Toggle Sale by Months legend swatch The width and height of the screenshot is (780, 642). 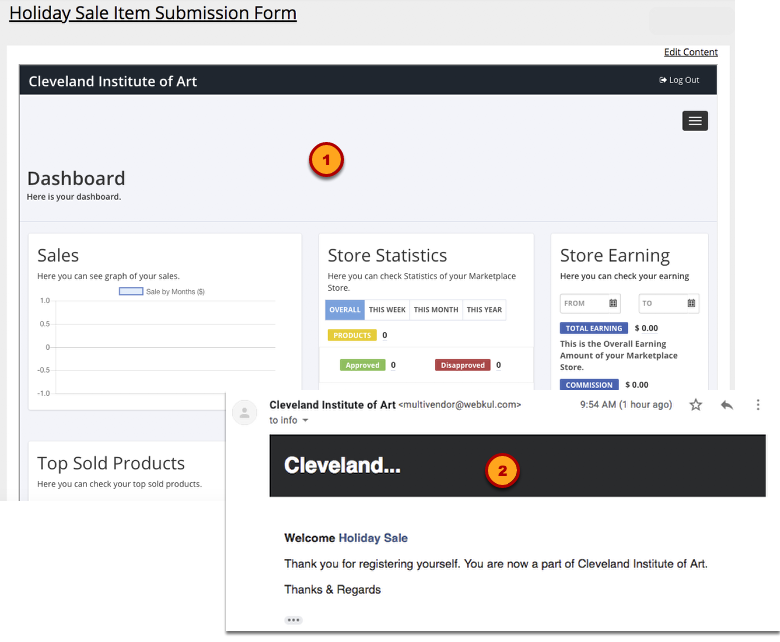131,291
